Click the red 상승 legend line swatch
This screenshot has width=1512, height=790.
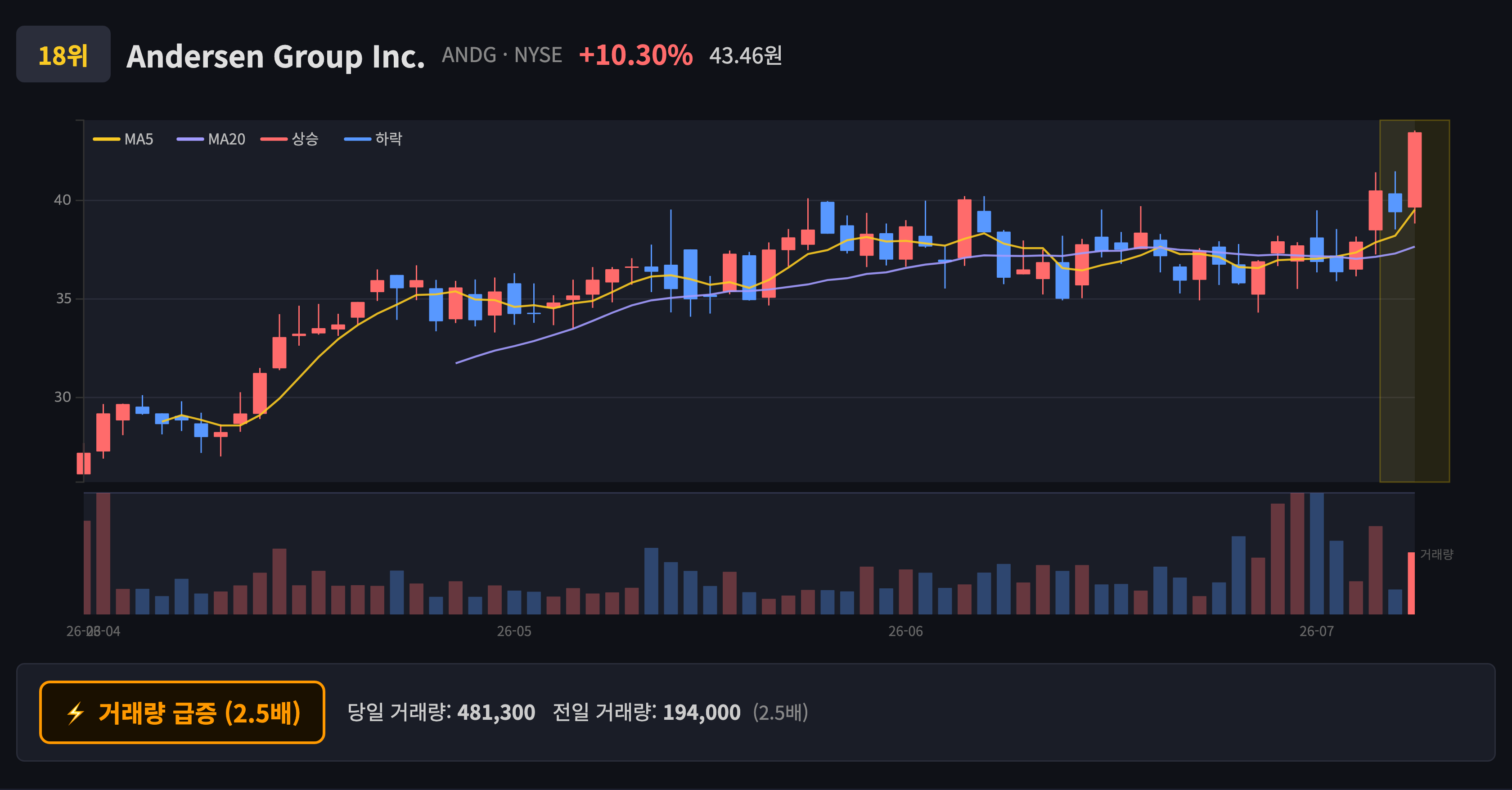click(274, 139)
